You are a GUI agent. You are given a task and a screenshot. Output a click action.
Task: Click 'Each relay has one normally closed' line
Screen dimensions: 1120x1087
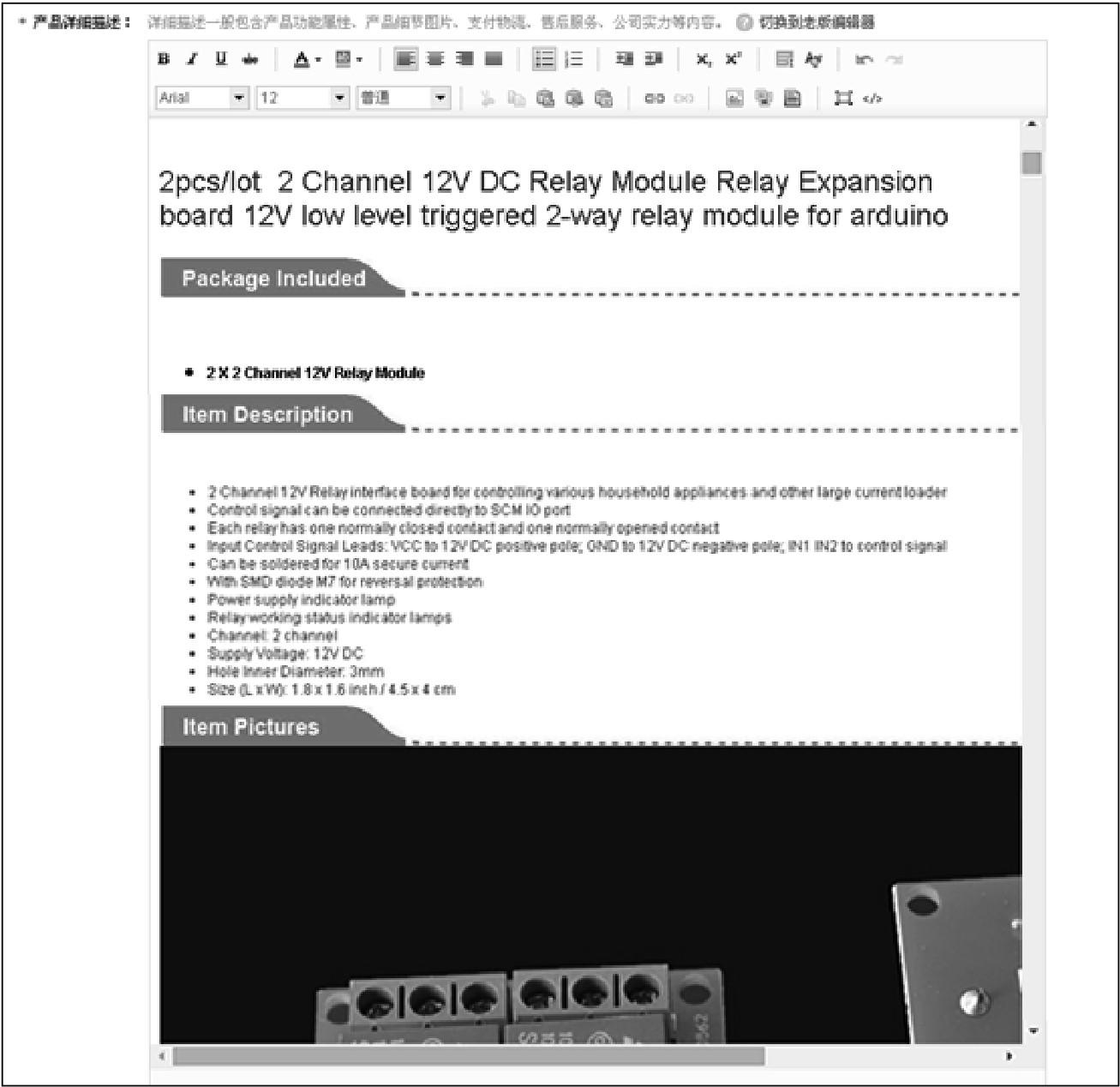tap(463, 527)
